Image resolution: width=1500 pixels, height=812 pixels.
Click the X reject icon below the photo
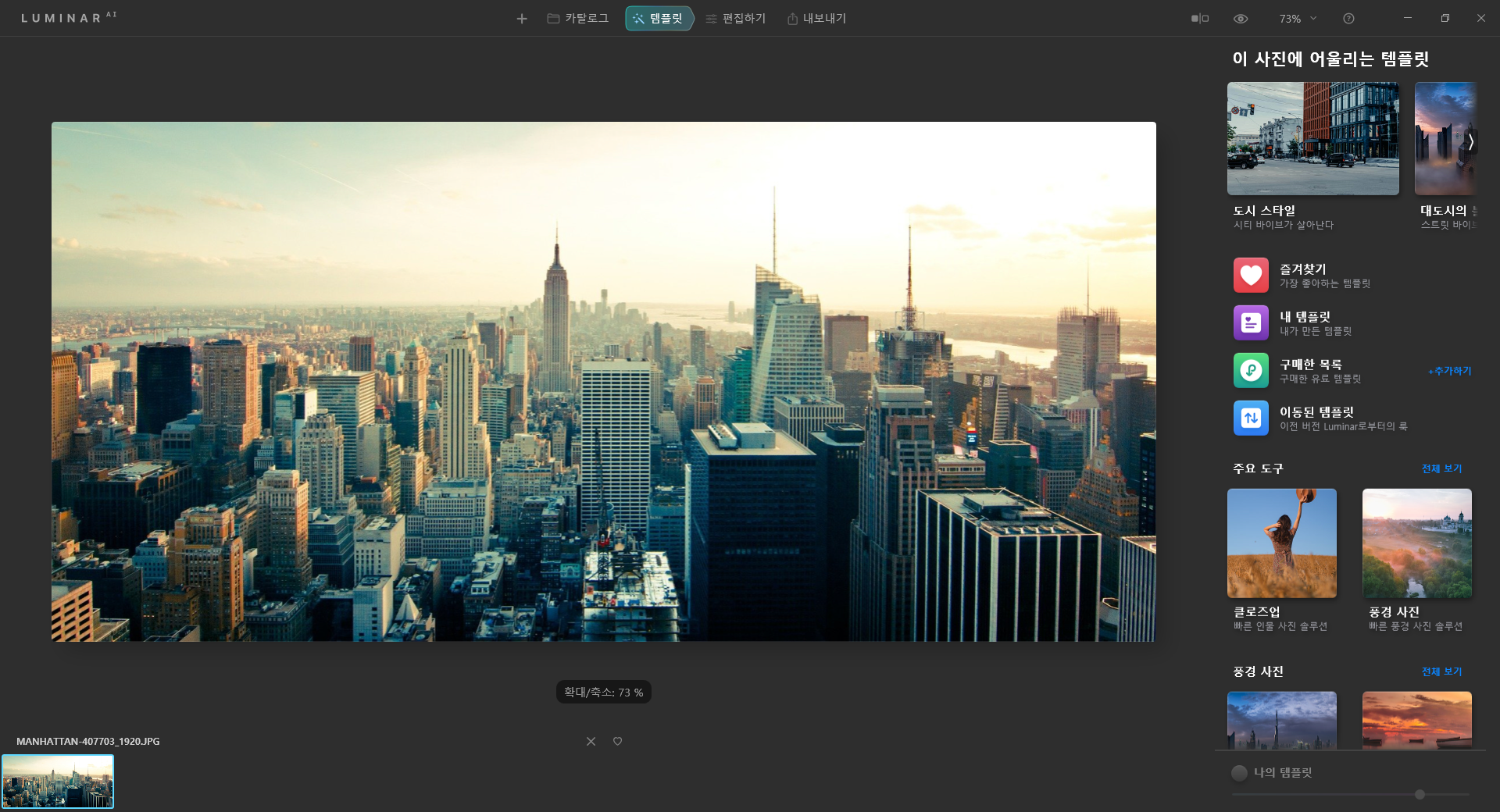(591, 741)
